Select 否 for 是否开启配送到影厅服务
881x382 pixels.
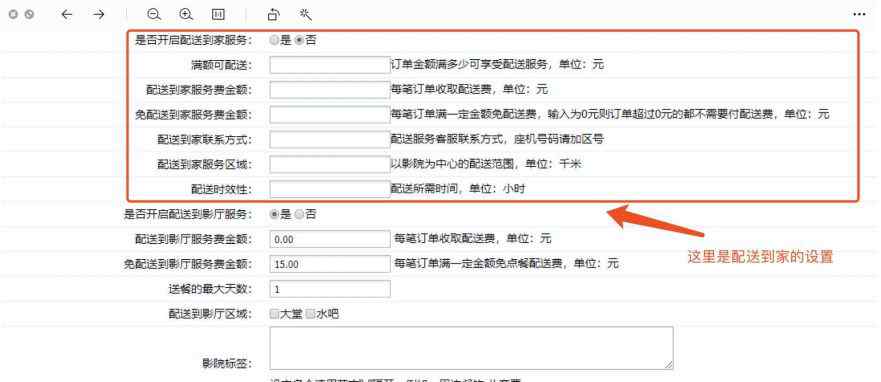point(299,214)
